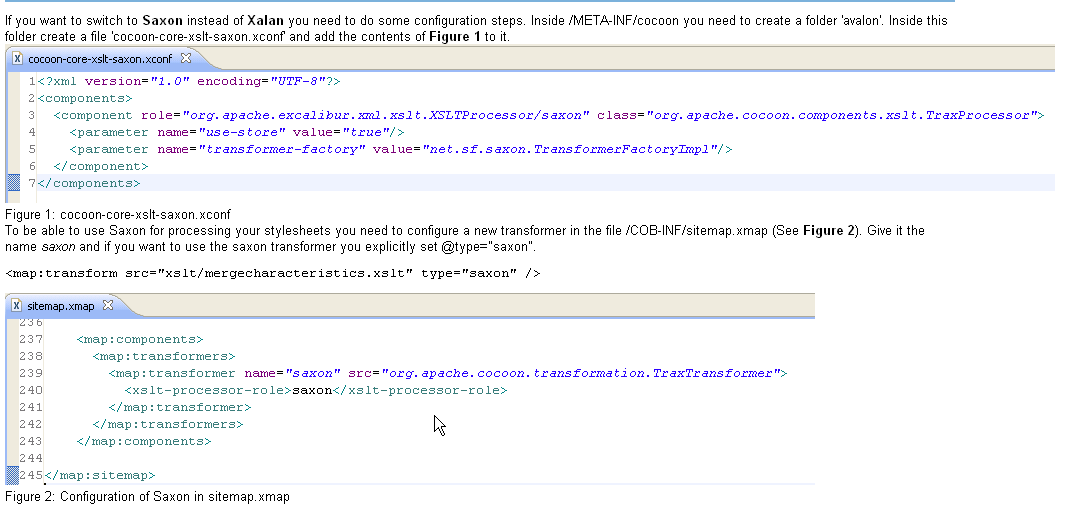Click the map:transform mergecharacteristics.xslt snippet

click(x=273, y=274)
